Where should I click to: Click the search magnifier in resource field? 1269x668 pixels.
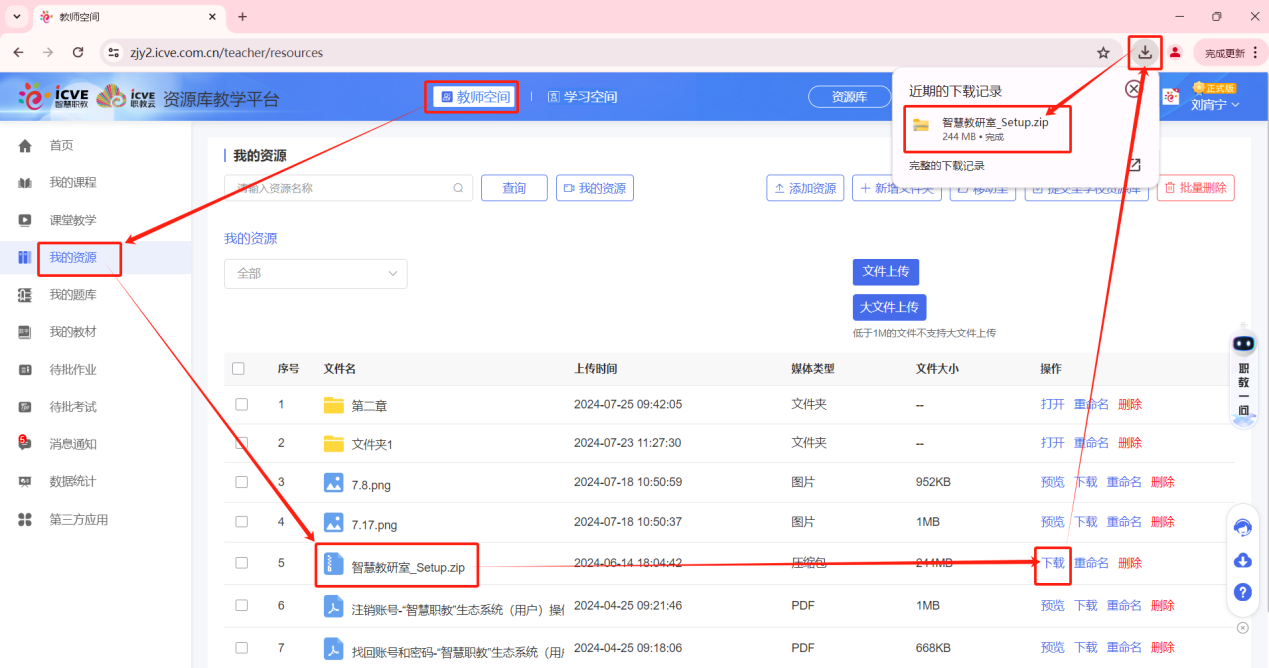point(459,188)
